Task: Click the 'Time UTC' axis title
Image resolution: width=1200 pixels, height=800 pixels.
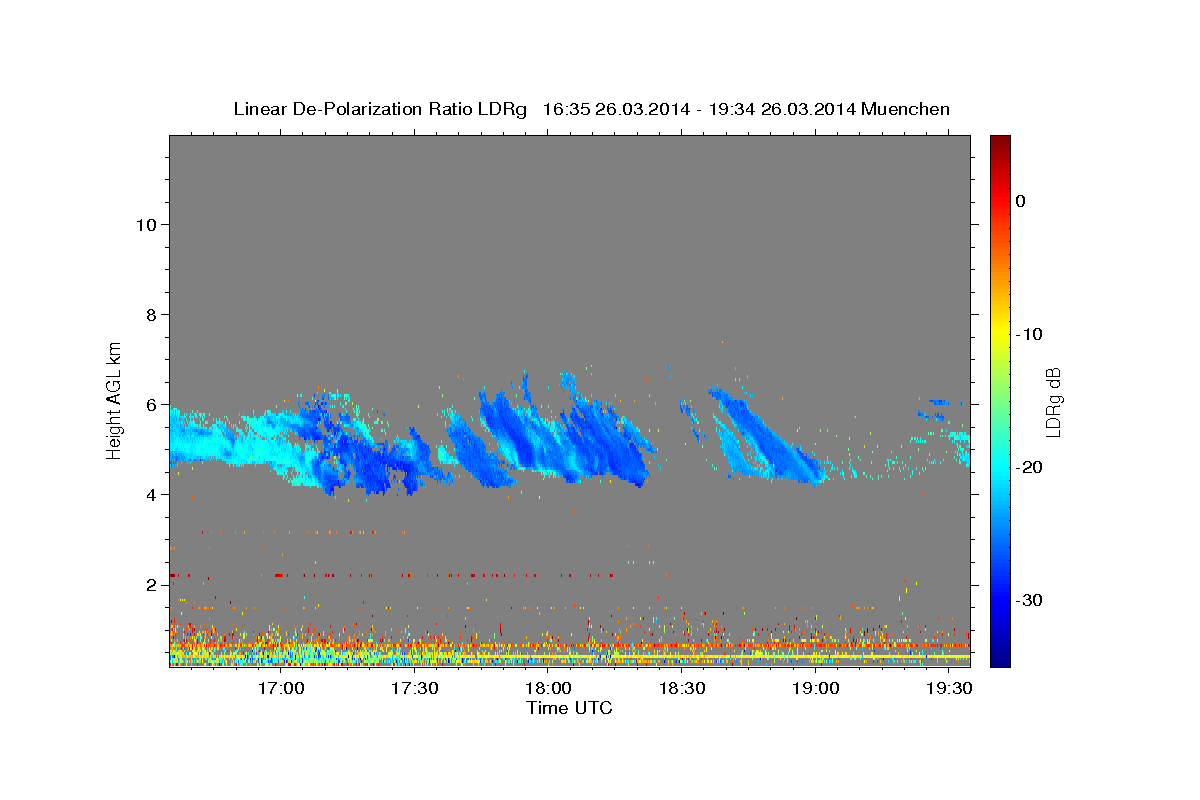Action: [x=569, y=708]
